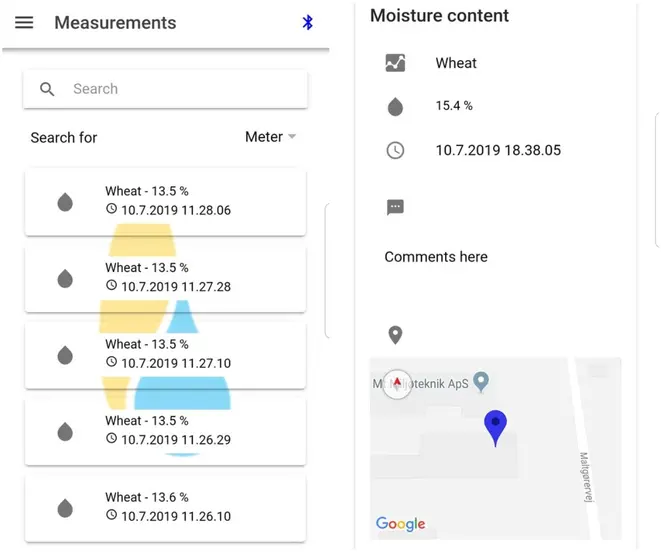Open the hamburger navigation menu
Viewport: 661px width, 553px height.
point(24,23)
